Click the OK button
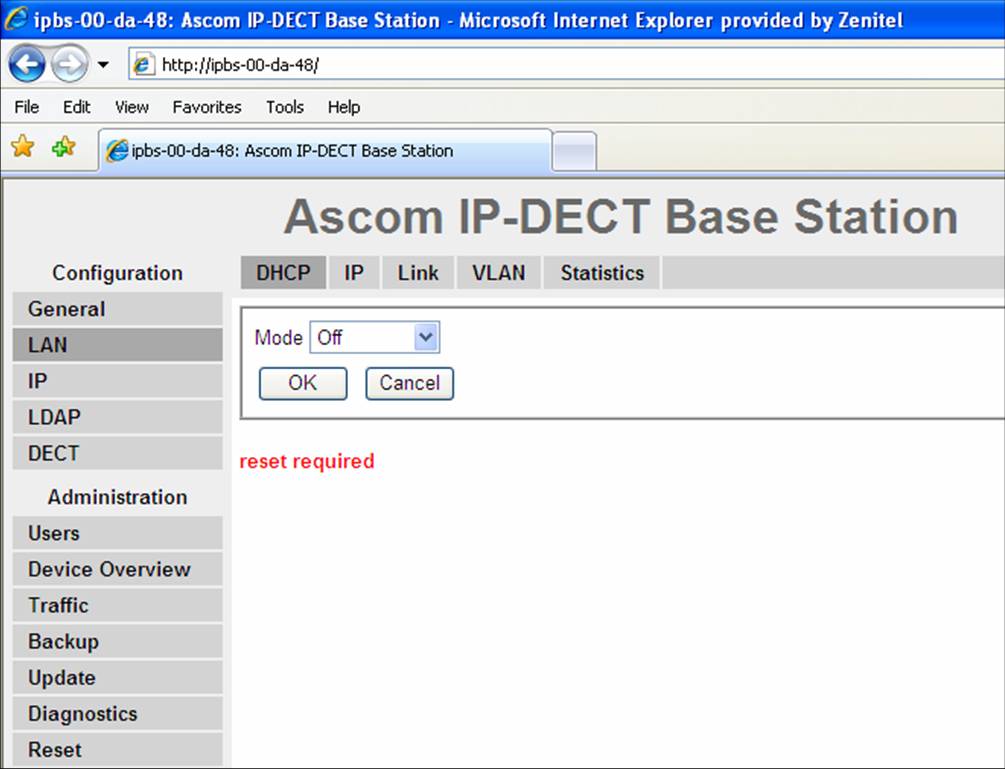This screenshot has width=1005, height=769. click(302, 383)
